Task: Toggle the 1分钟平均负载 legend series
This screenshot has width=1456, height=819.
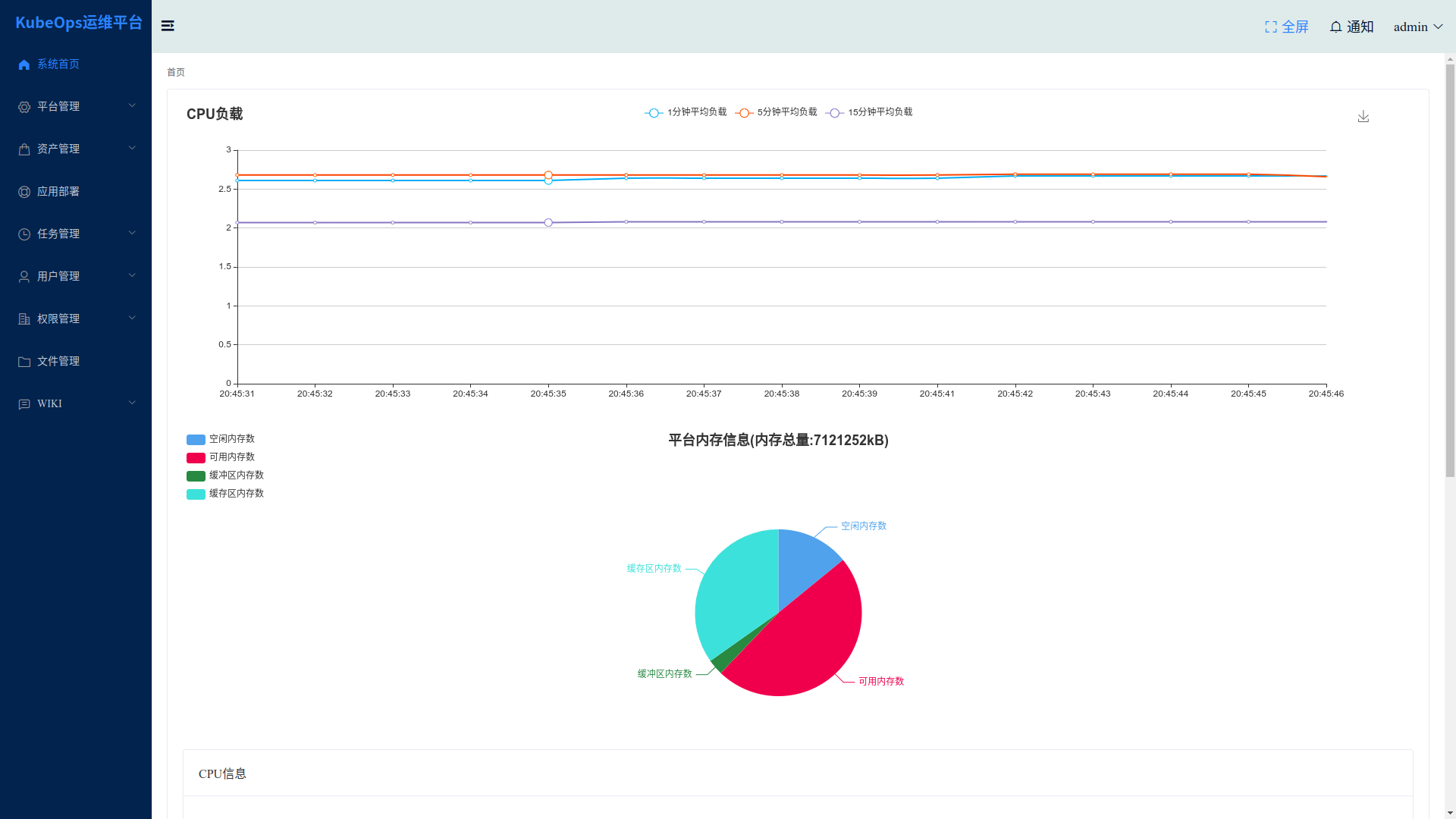Action: (686, 112)
